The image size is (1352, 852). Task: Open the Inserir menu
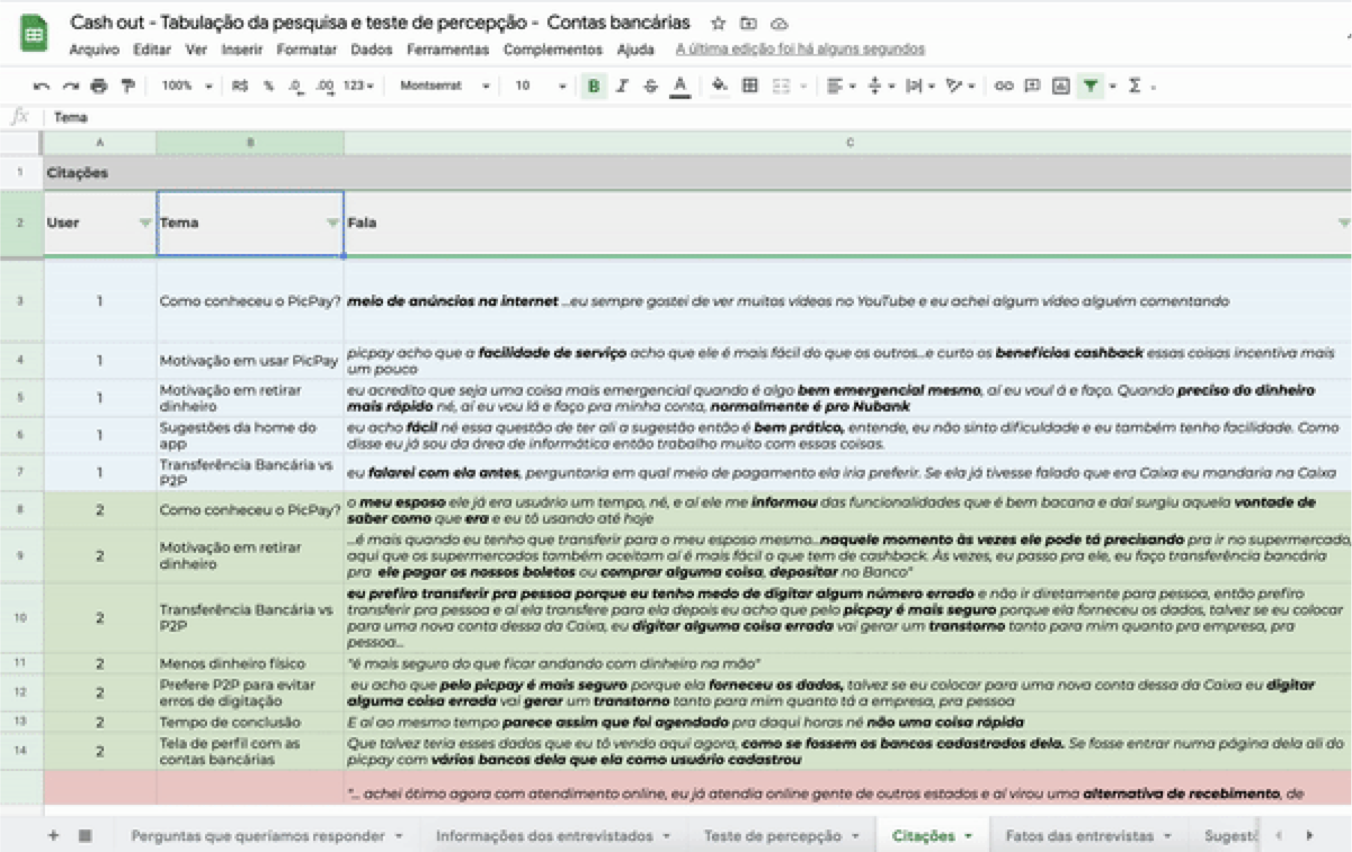(242, 49)
